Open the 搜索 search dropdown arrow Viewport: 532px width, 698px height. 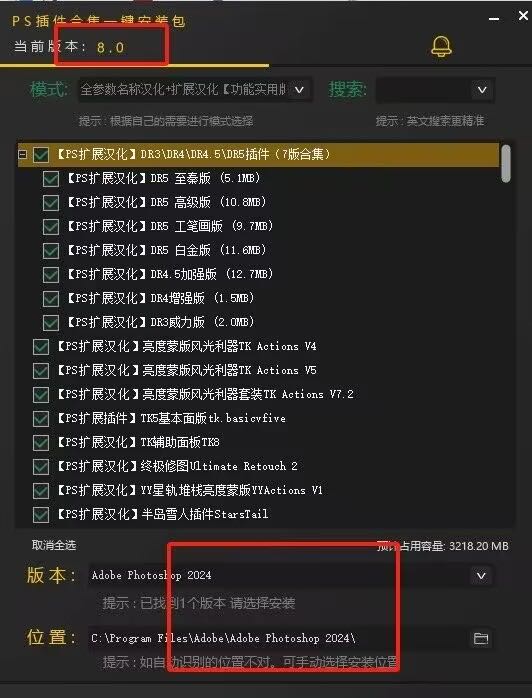482,90
